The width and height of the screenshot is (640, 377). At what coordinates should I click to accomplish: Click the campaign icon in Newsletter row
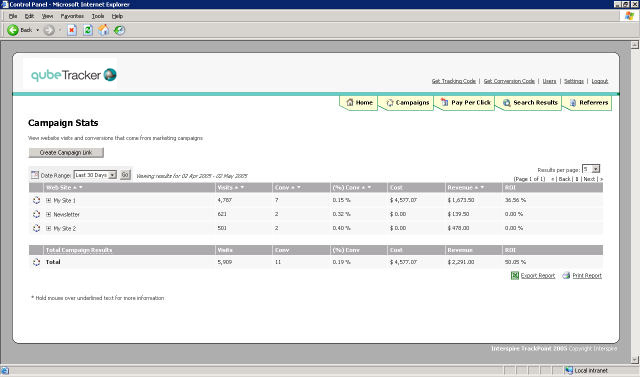pos(36,214)
